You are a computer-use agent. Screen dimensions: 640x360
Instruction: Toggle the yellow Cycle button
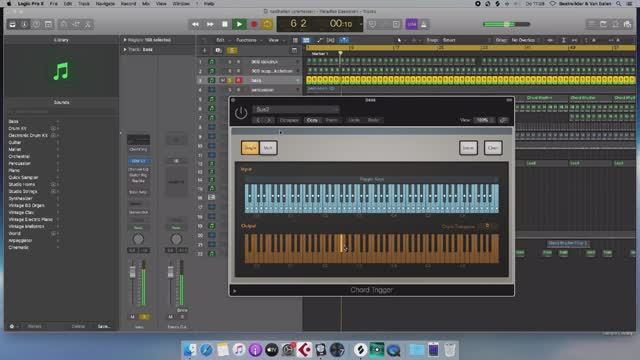coord(268,24)
